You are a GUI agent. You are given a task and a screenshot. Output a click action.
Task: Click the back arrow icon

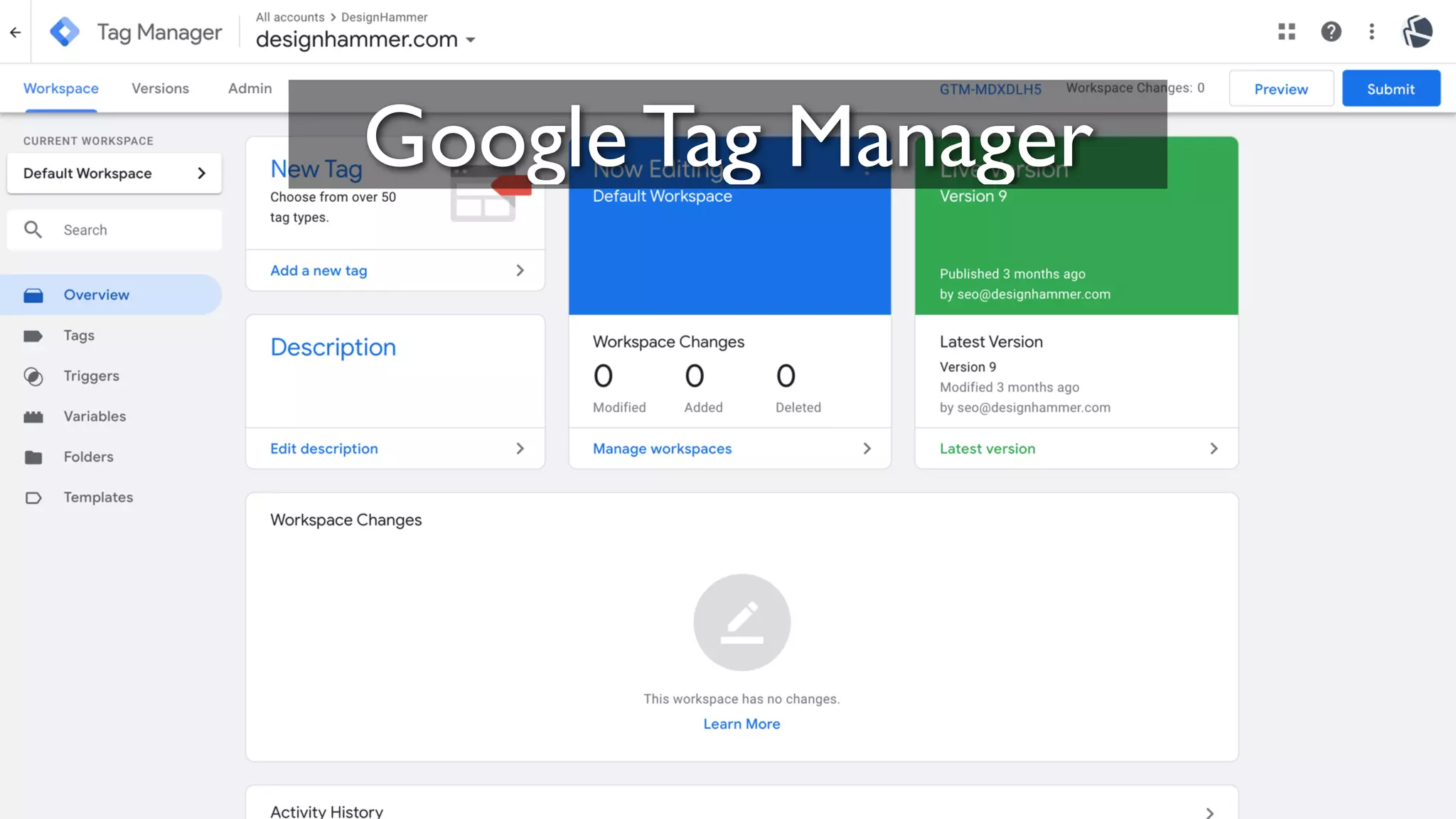15,32
